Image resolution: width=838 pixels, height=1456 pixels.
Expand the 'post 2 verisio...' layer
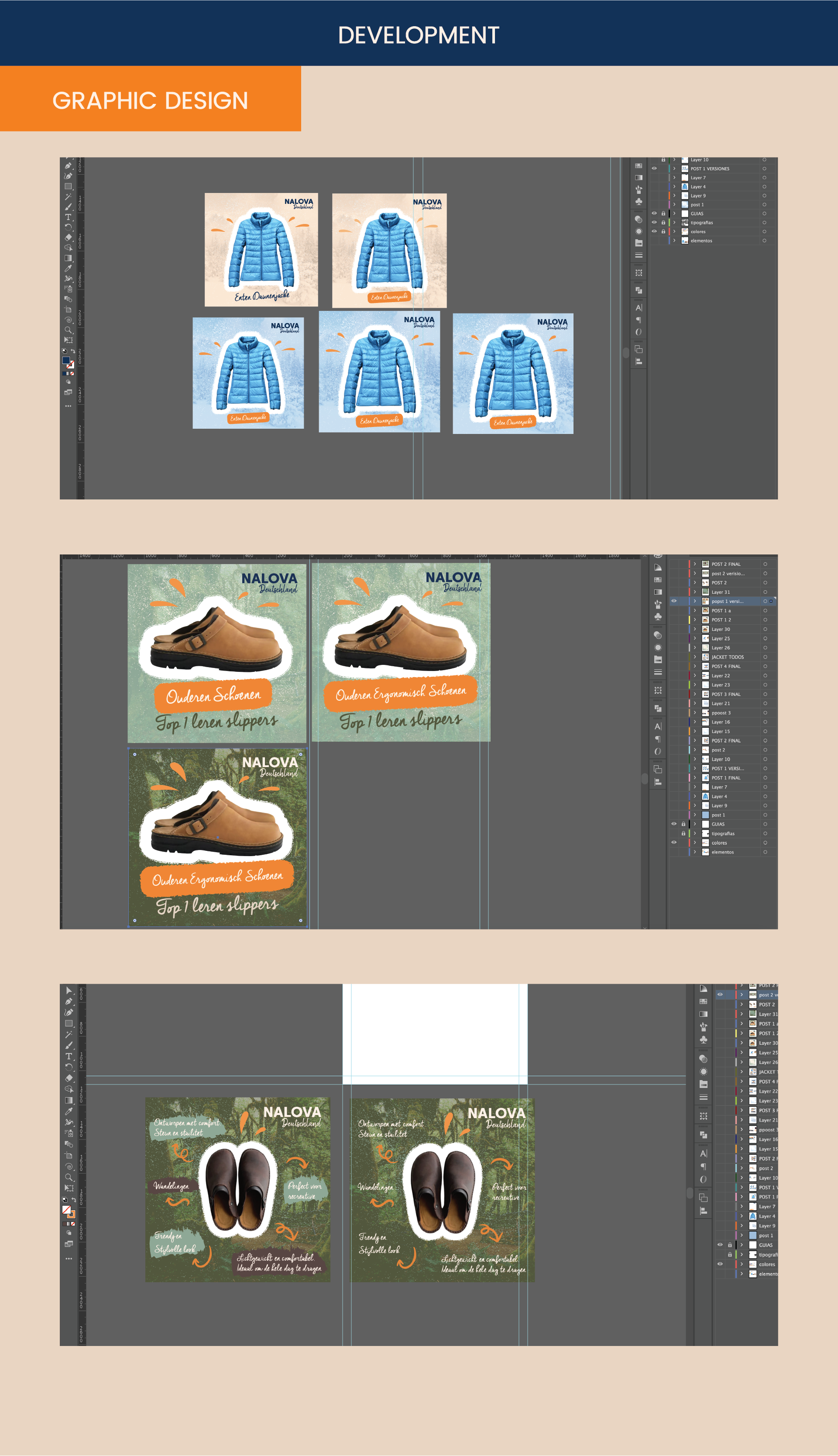click(x=695, y=573)
